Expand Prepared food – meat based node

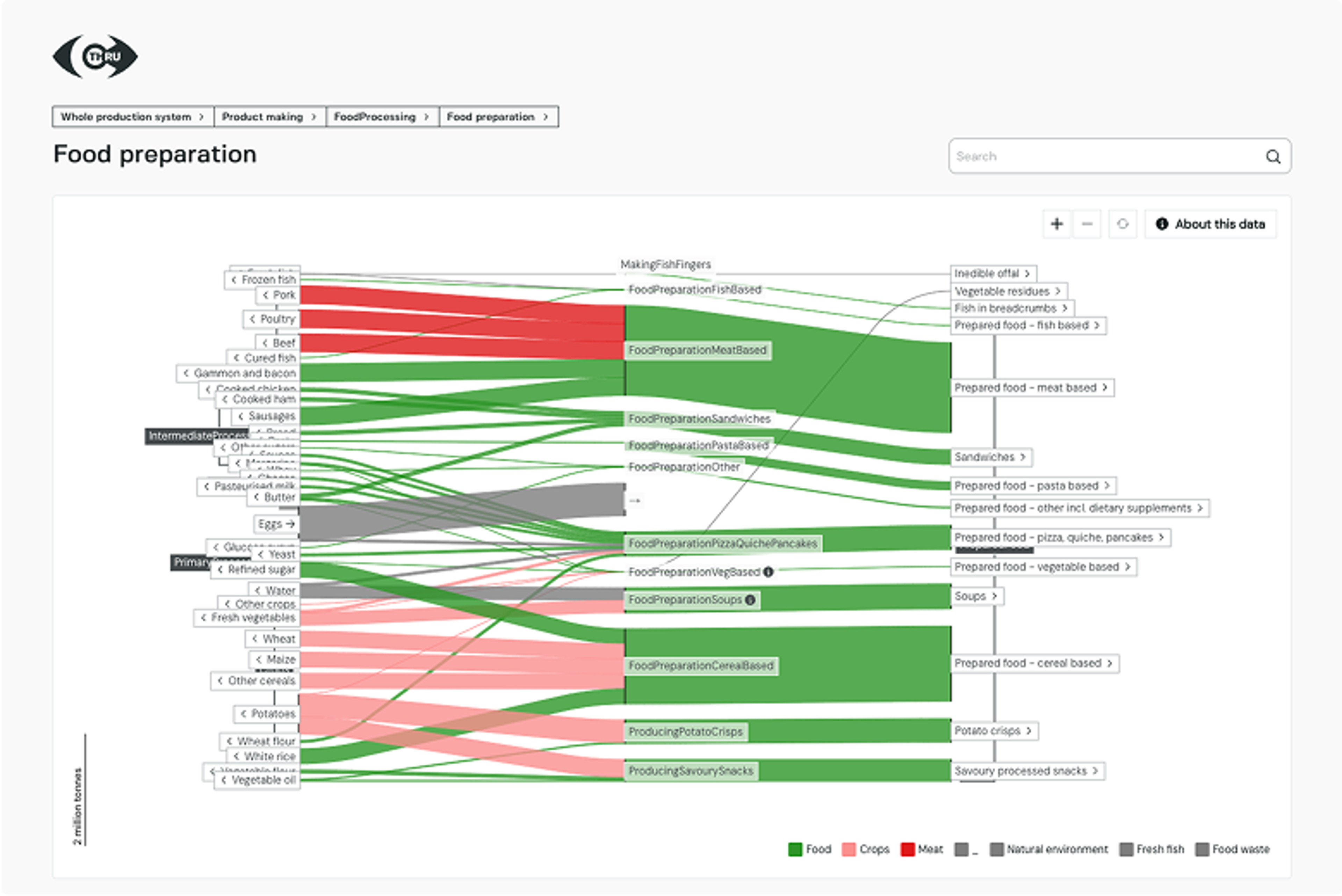pyautogui.click(x=1032, y=387)
